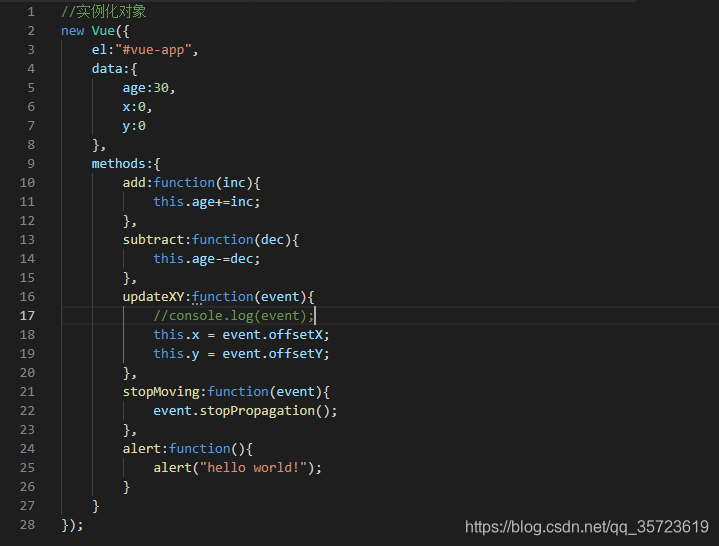This screenshot has width=719, height=546.
Task: Click 'this.x' on line 18
Action: (x=176, y=335)
